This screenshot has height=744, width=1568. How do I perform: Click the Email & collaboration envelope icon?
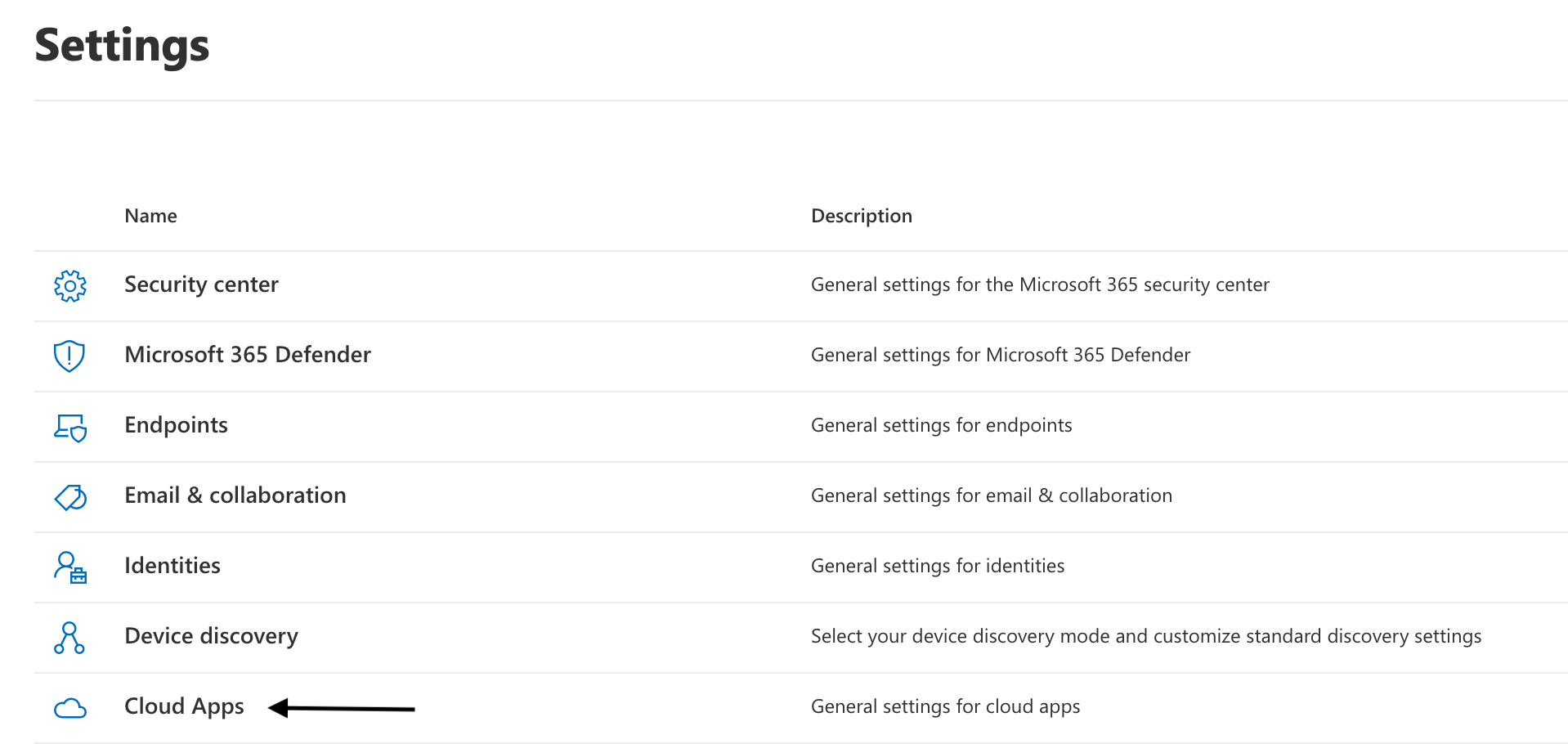[x=70, y=496]
